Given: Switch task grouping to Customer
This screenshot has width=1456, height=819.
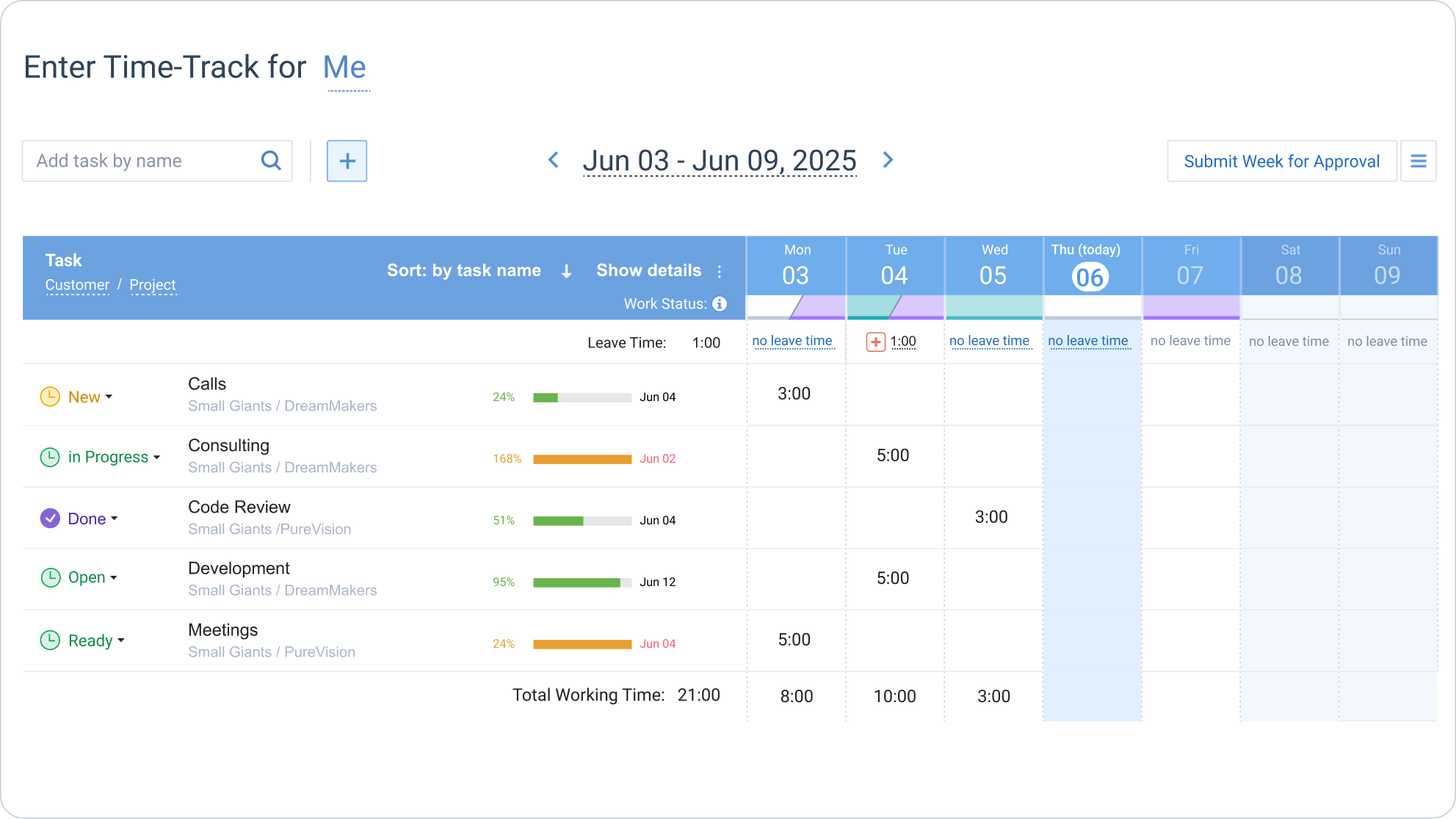Looking at the screenshot, I should click(77, 284).
